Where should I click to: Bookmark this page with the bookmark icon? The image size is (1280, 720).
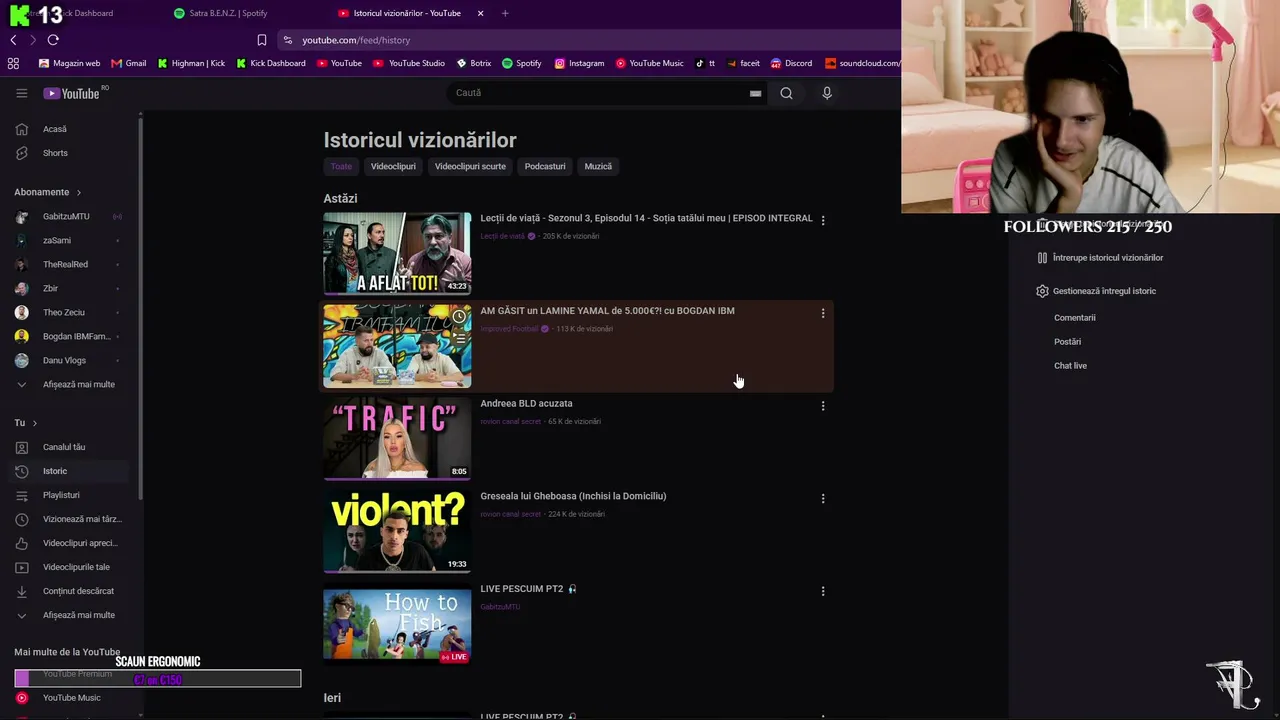pos(262,40)
